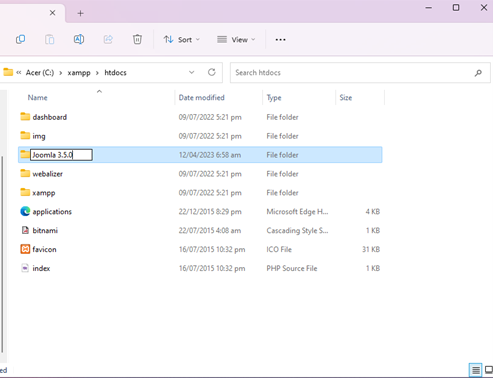Select the xampp folder icon in list
This screenshot has height=378, width=493.
click(x=25, y=192)
